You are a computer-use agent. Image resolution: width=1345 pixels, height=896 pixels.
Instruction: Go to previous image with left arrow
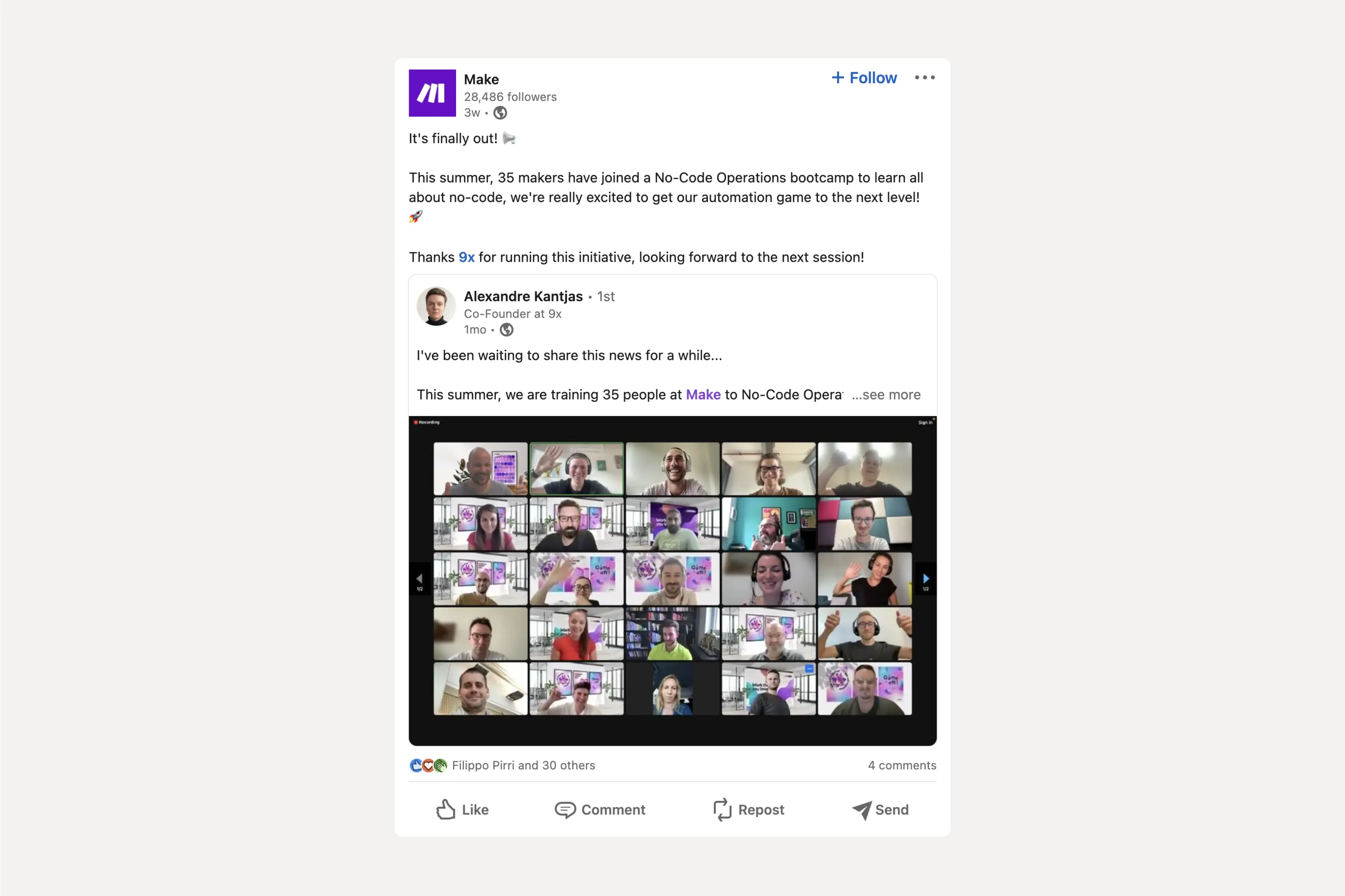click(419, 579)
